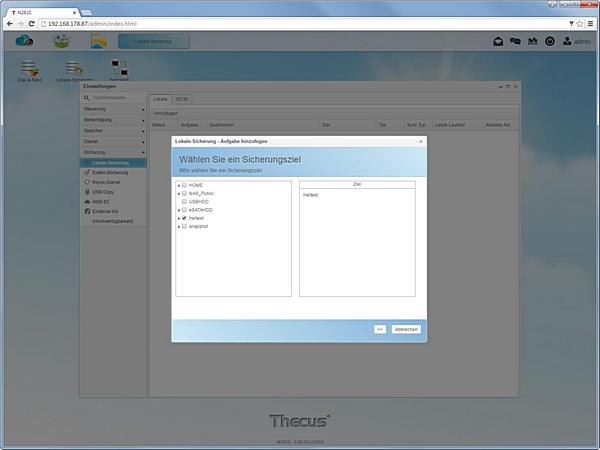Click the >> next button
Image resolution: width=600 pixels, height=450 pixels.
click(380, 329)
